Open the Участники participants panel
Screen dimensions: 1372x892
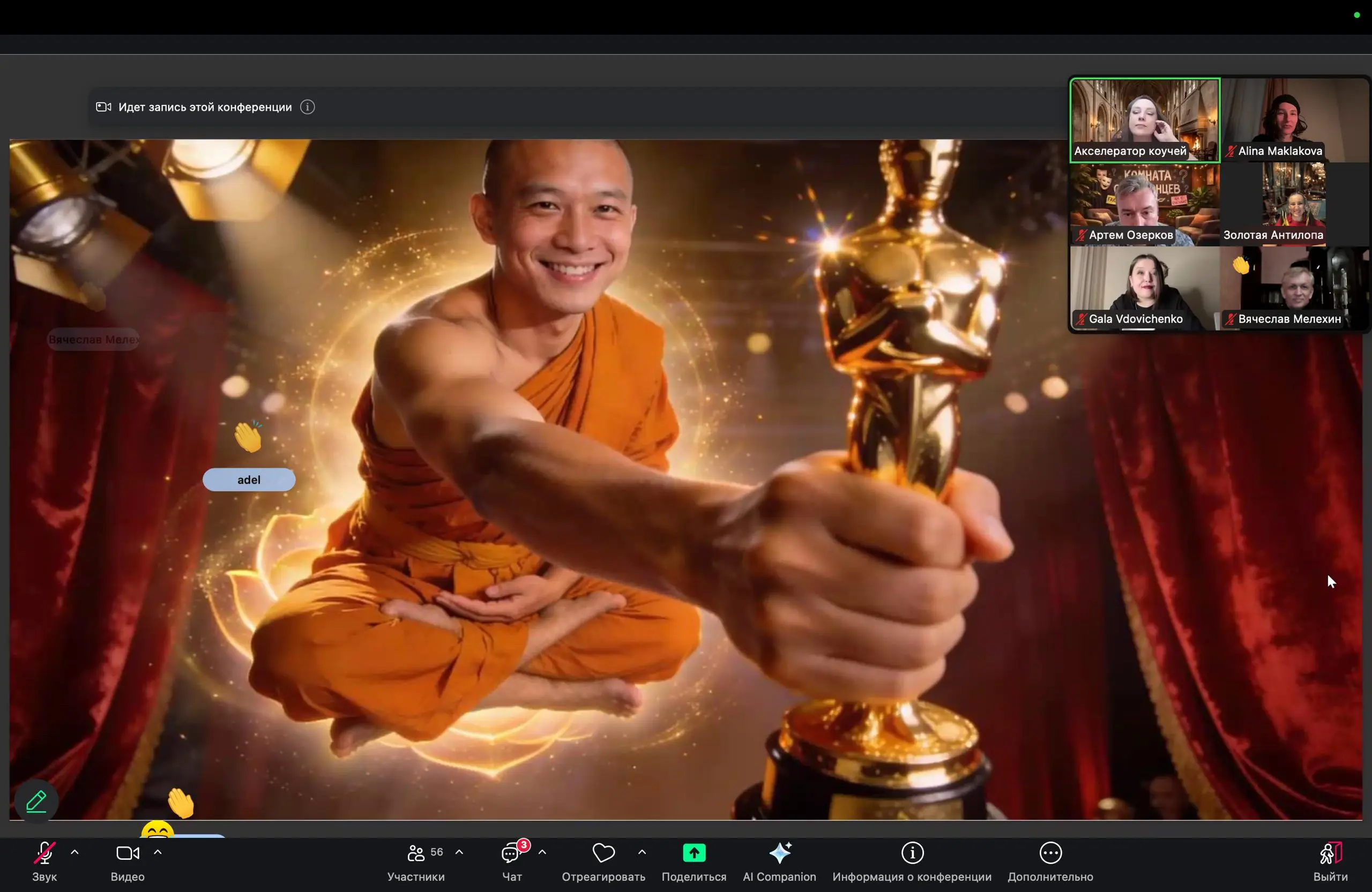(x=416, y=861)
